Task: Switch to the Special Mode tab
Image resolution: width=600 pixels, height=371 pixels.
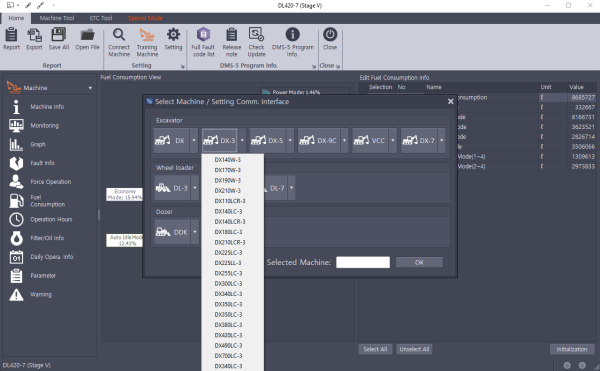Action: click(x=145, y=18)
